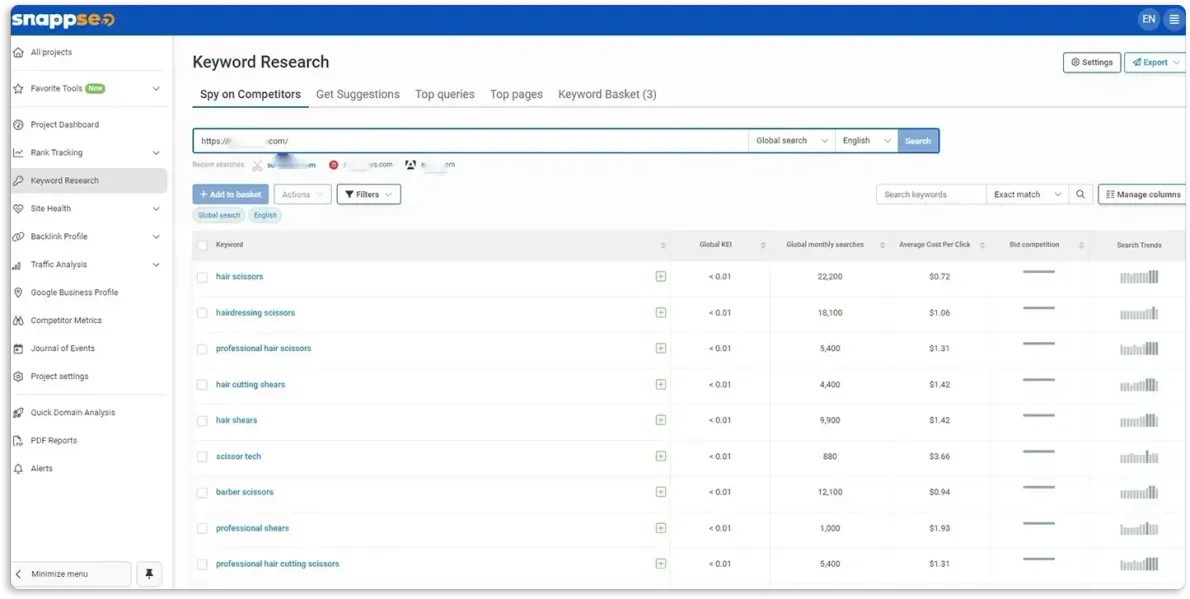
Task: Open the Exact match dropdown
Action: coord(1028,194)
